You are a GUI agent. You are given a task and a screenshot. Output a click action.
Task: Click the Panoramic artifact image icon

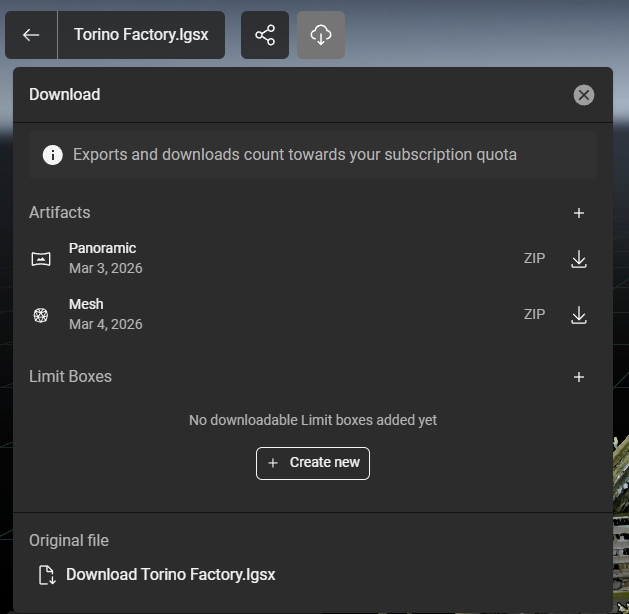[41, 259]
